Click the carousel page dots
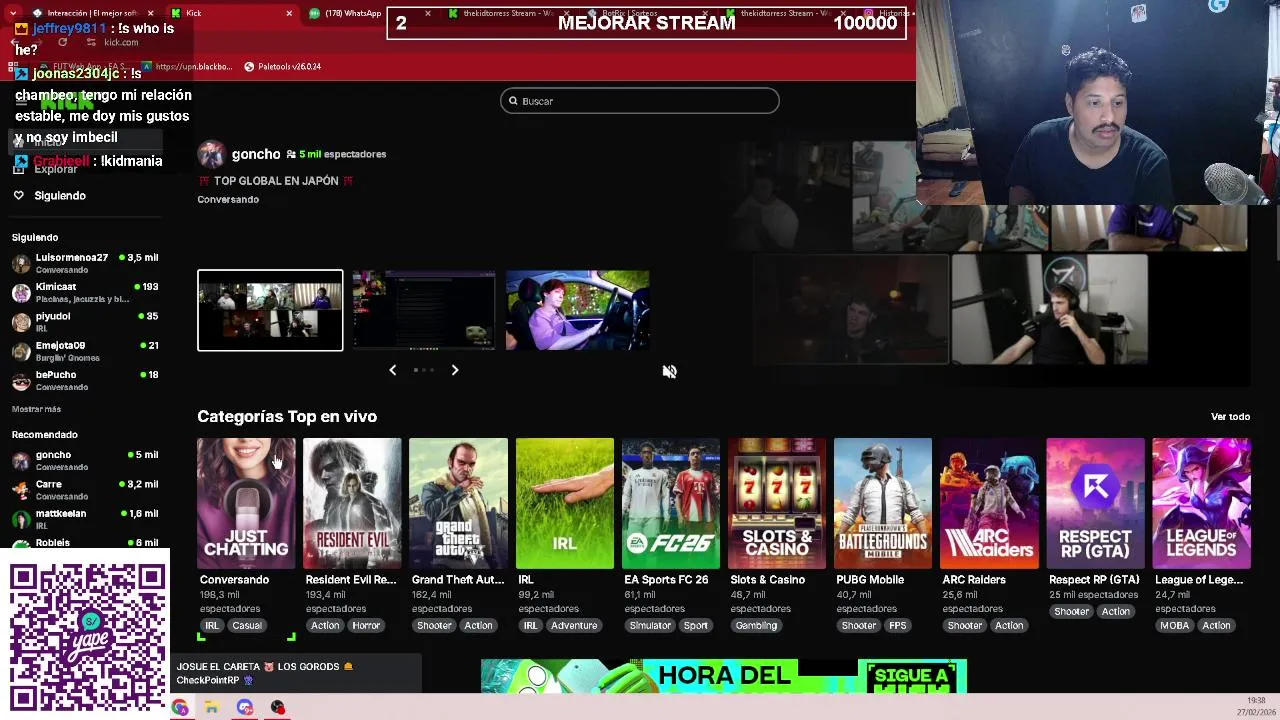 tap(424, 370)
